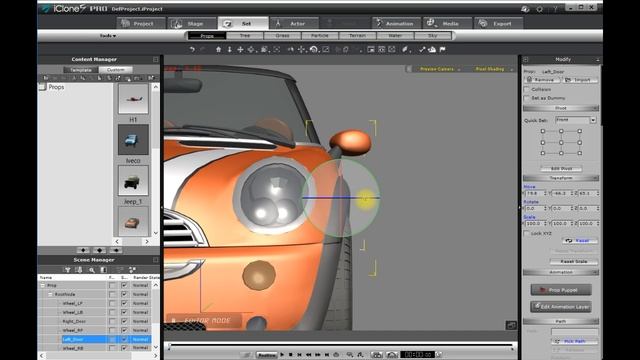Click the timeline scrubber track
This screenshot has width=640, height=360.
click(340, 346)
